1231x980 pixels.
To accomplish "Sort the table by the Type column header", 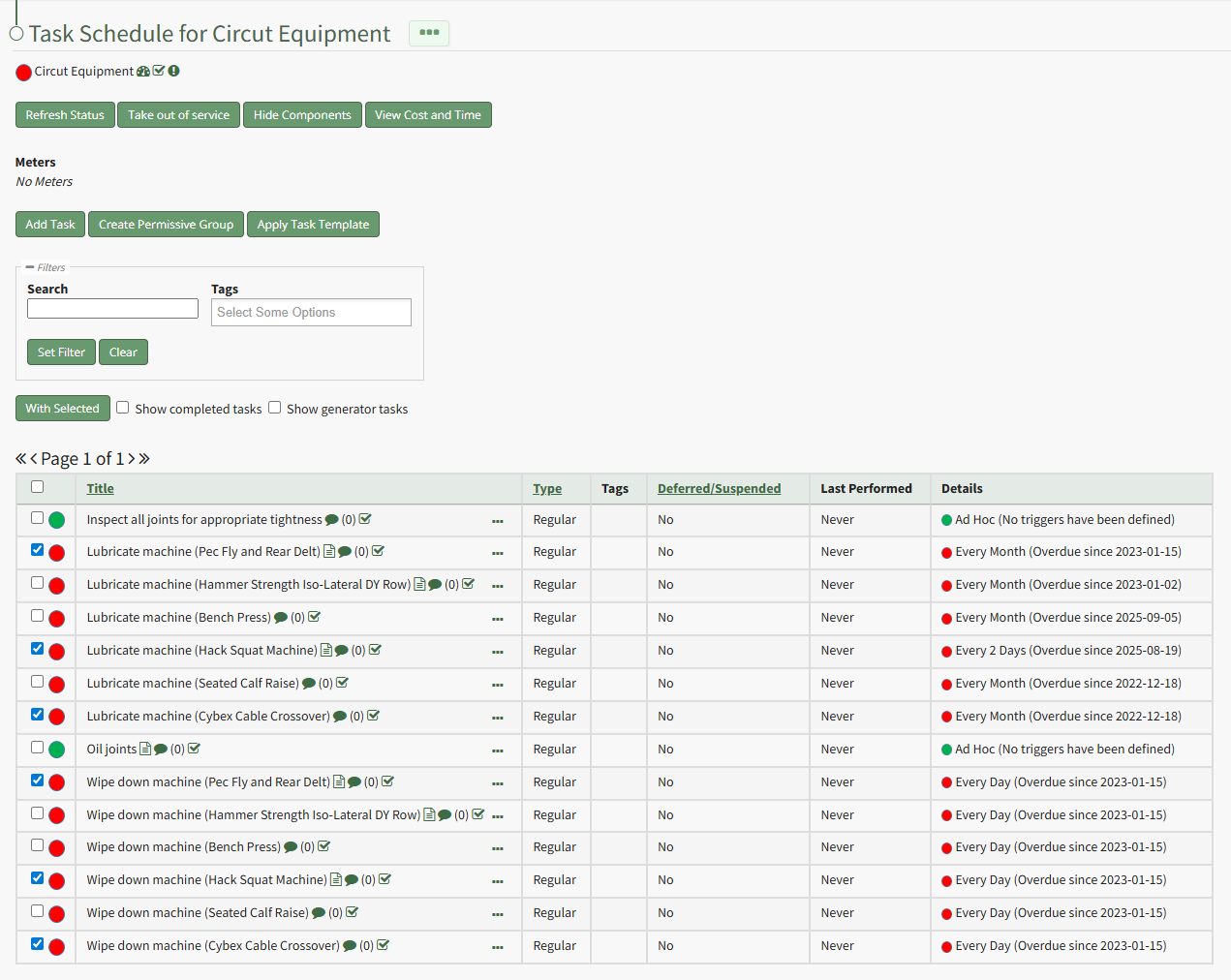I will tap(547, 489).
